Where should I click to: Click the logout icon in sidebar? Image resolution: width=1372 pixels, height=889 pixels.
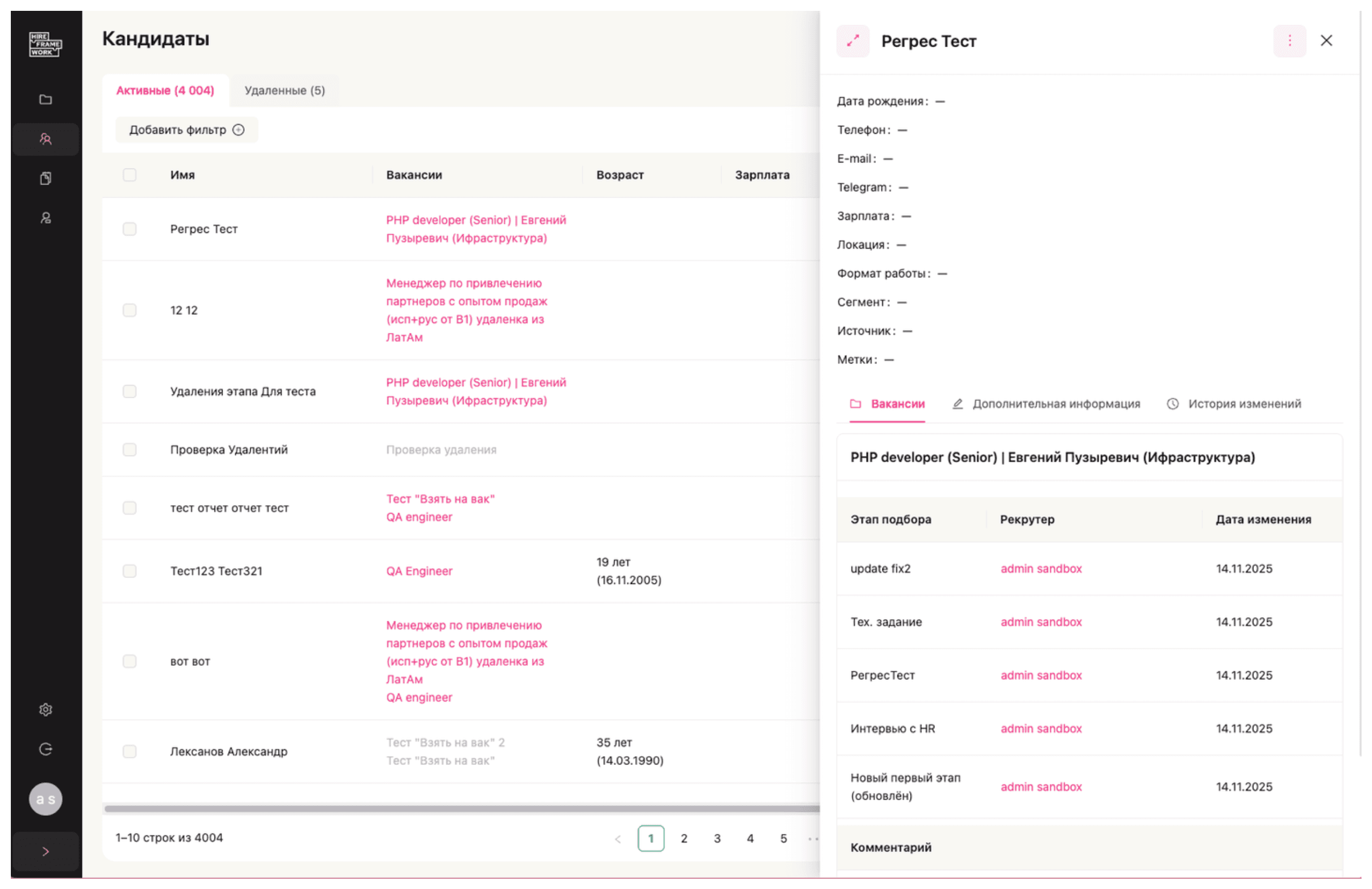coord(45,750)
